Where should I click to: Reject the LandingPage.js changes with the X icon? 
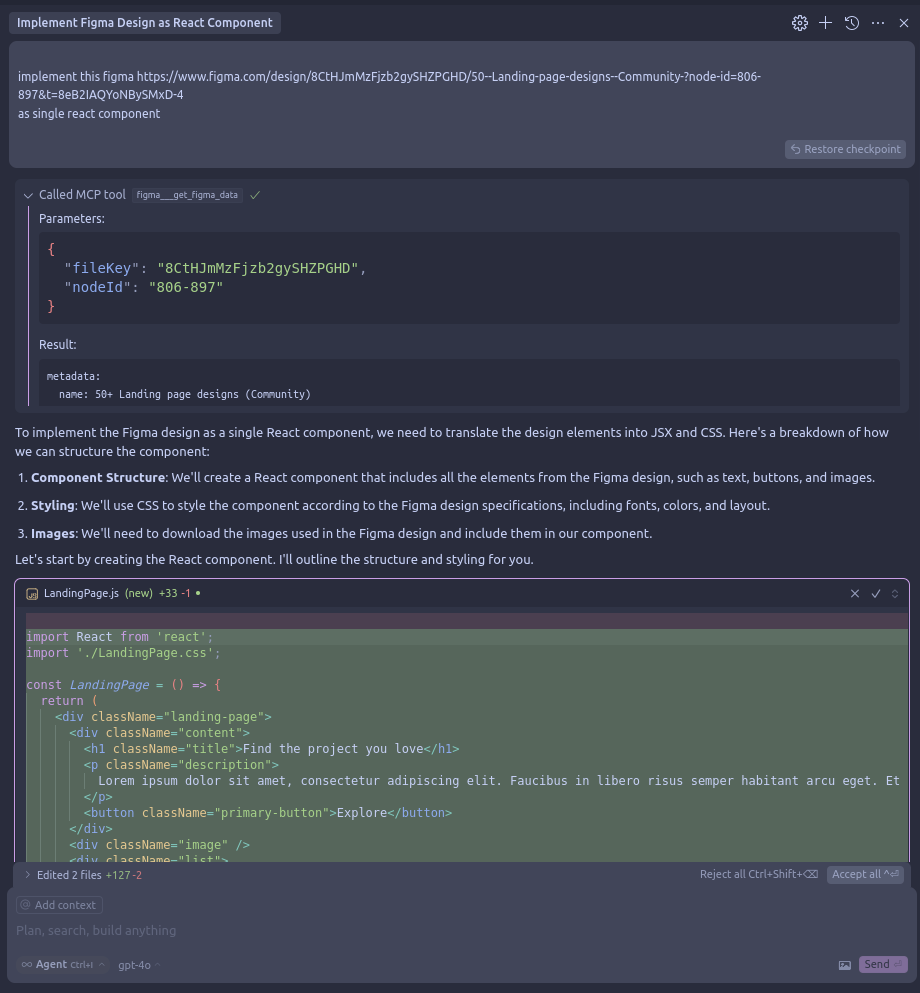point(855,593)
